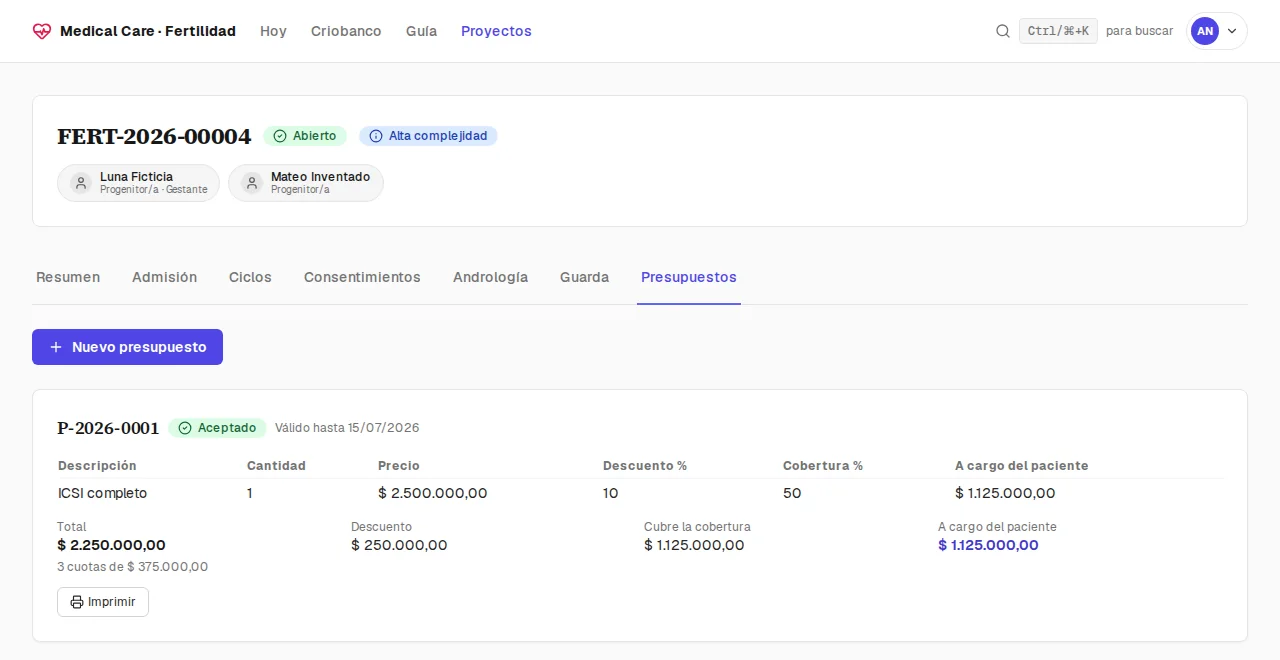Click the 'Cubre la cobertura' label
1280x660 pixels.
[x=697, y=527]
